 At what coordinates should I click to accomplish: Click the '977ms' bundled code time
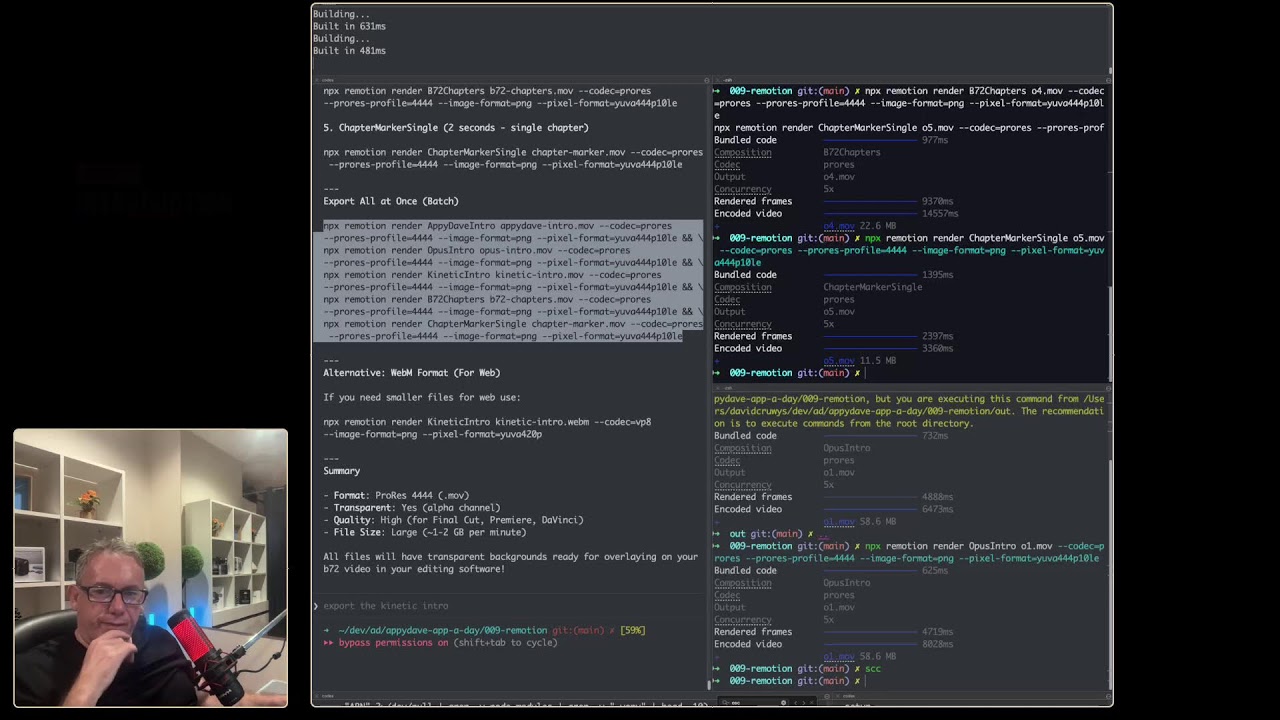(x=935, y=141)
